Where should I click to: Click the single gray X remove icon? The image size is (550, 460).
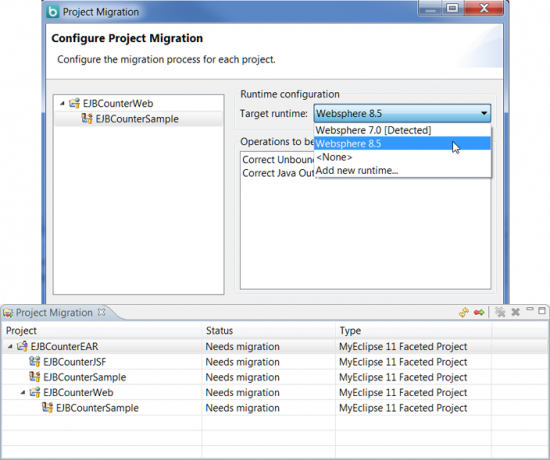[515, 312]
